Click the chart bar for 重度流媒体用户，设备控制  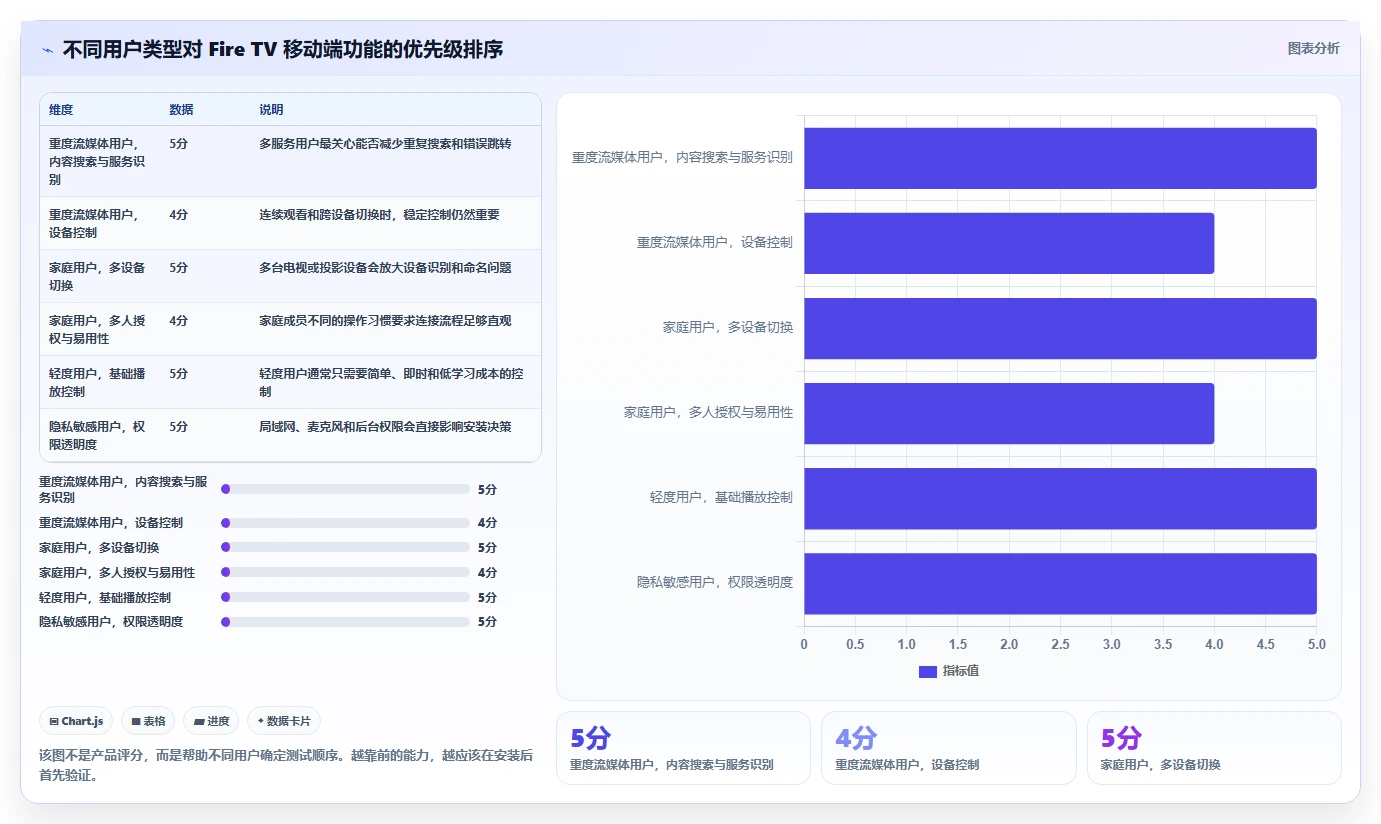[x=1009, y=243]
